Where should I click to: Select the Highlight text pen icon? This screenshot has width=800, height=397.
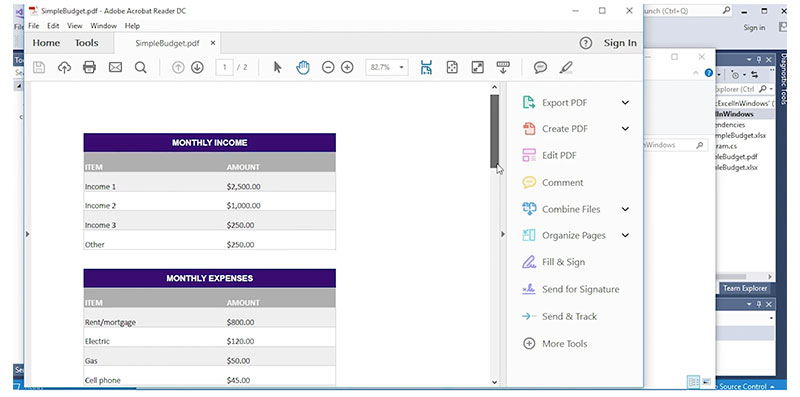point(566,67)
